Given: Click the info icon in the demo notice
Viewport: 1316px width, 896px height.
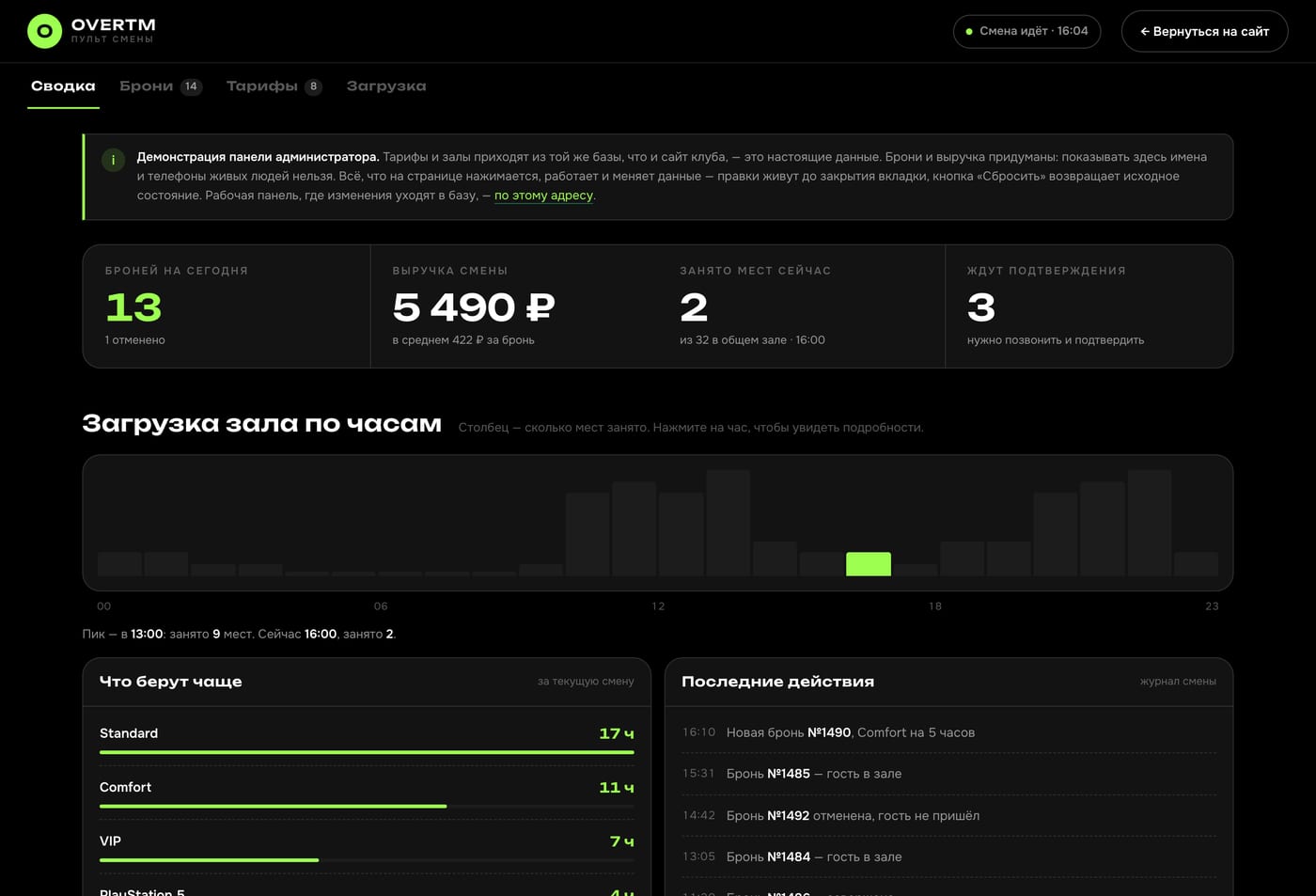Looking at the screenshot, I should (x=113, y=160).
